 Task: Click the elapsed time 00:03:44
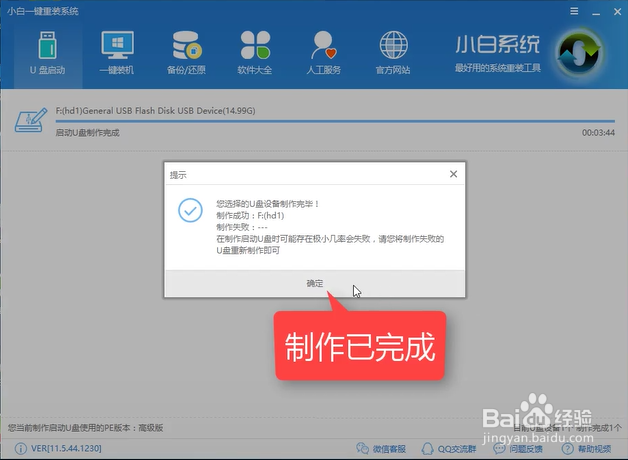(598, 133)
